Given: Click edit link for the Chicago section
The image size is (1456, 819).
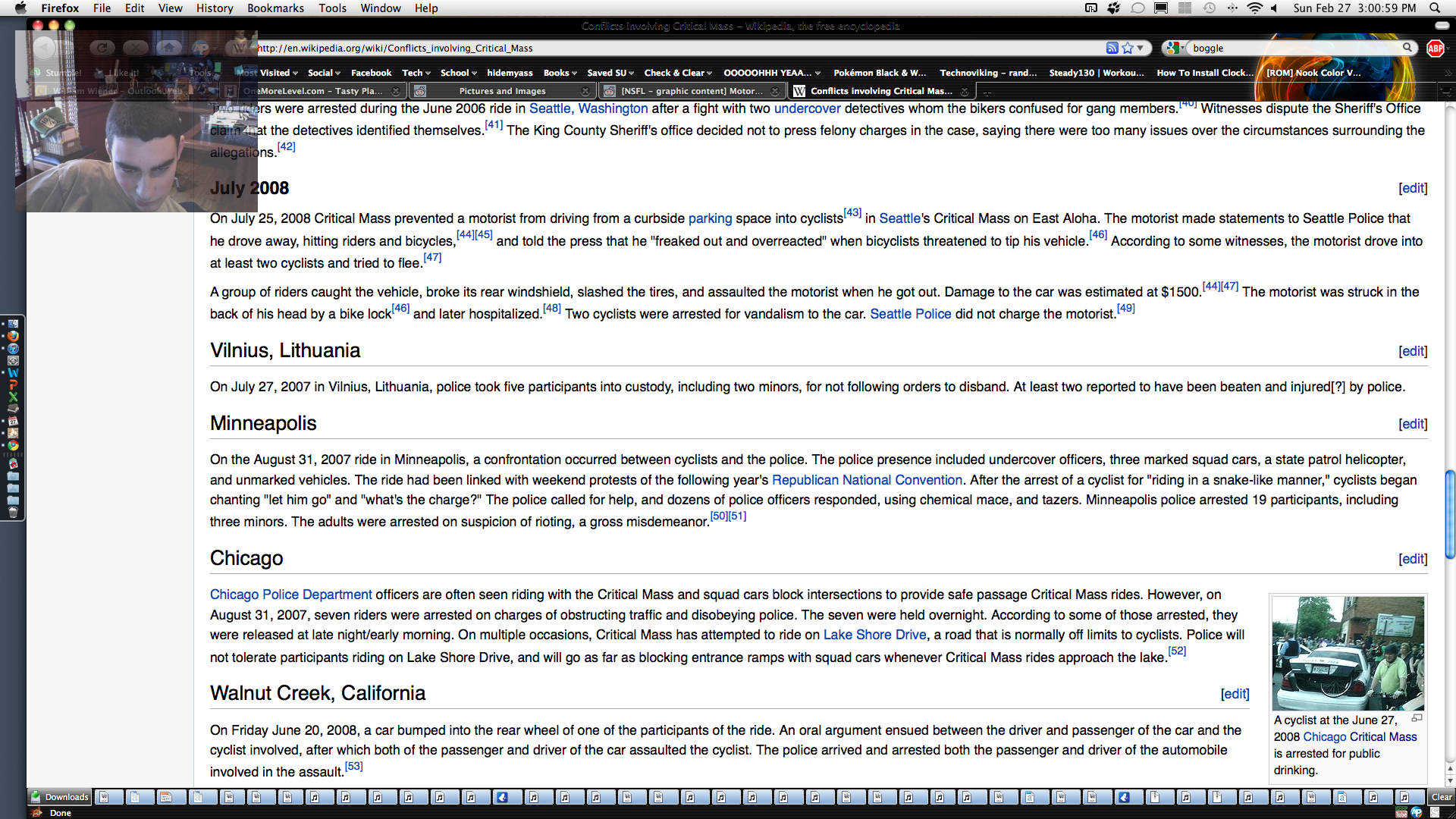Looking at the screenshot, I should (x=1413, y=559).
